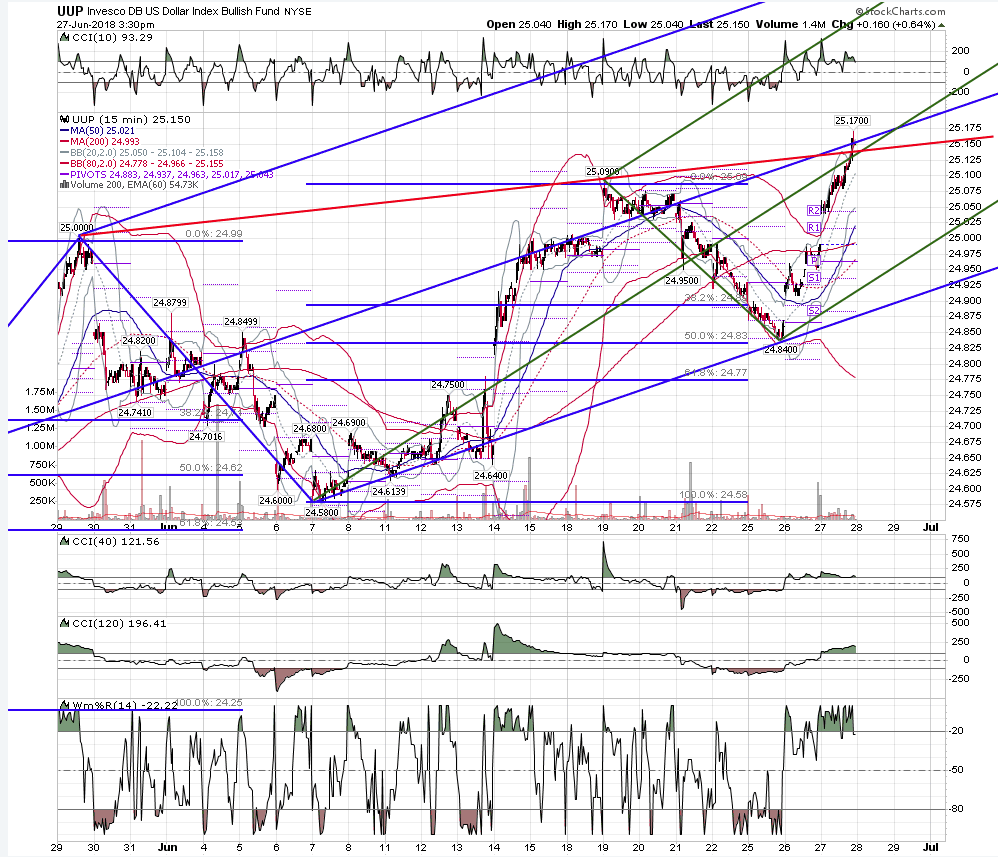This screenshot has width=998, height=857.
Task: Click the UUP ticker symbol in title
Action: pyautogui.click(x=69, y=11)
